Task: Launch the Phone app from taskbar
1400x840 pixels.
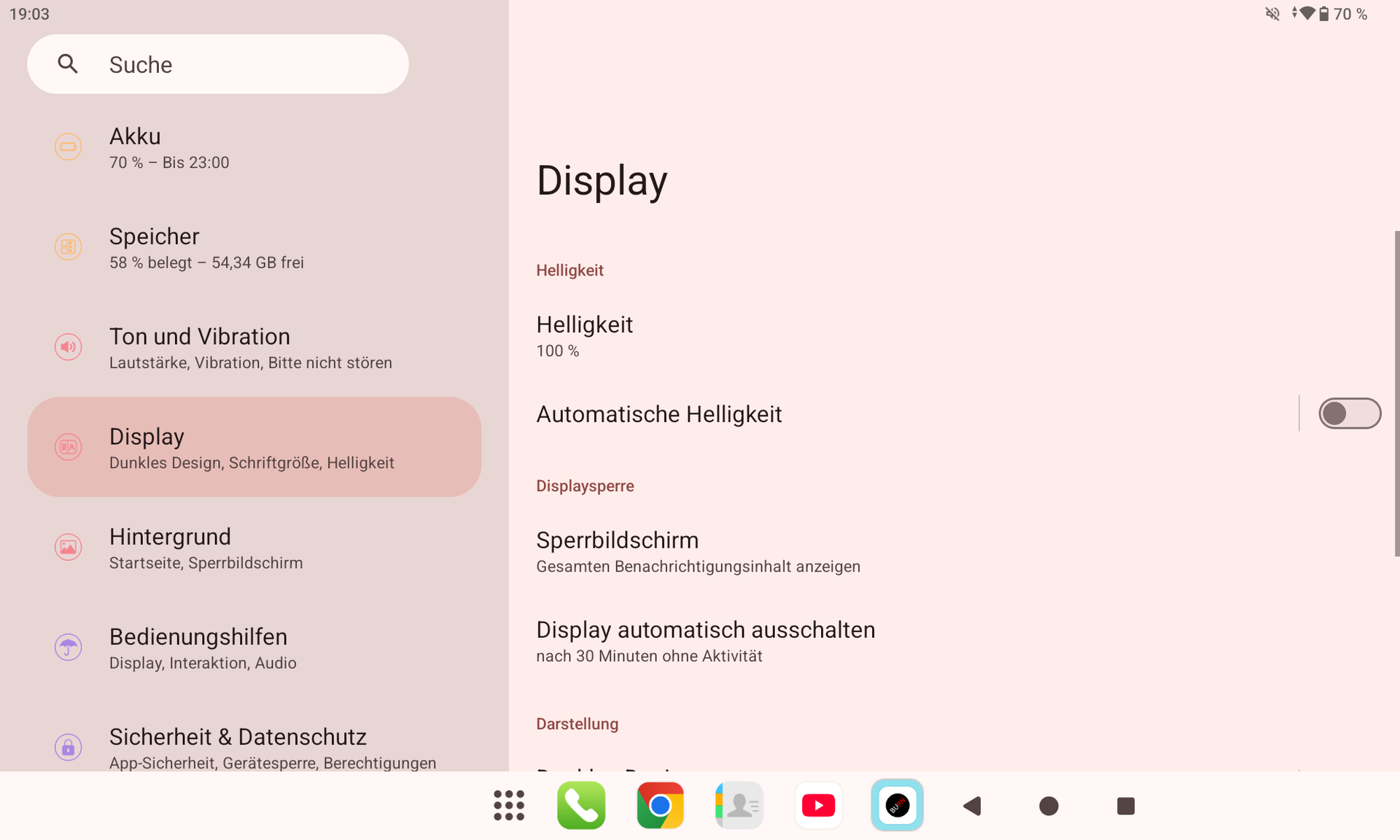Action: tap(581, 806)
